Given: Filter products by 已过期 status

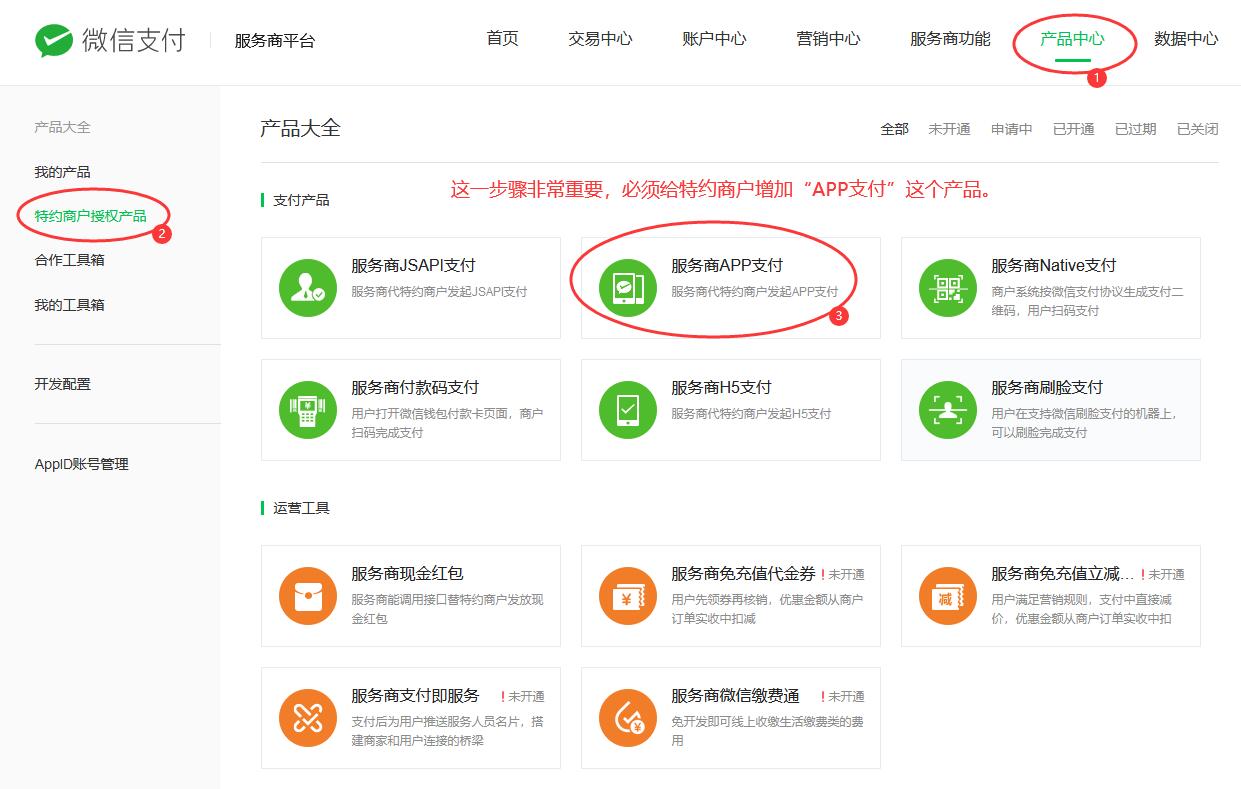Looking at the screenshot, I should point(1135,129).
